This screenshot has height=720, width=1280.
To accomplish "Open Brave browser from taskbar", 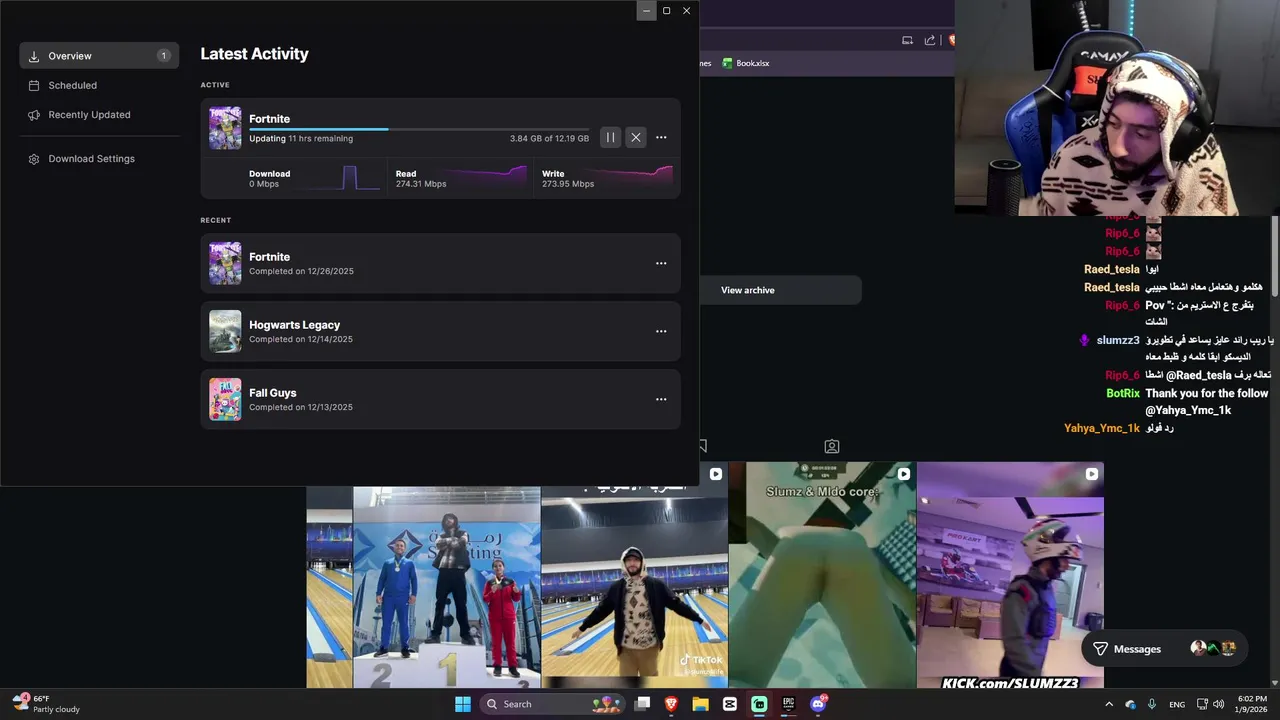I will 672,704.
